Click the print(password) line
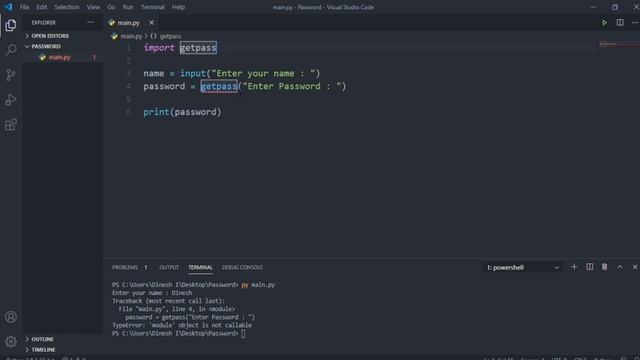Image resolution: width=640 pixels, height=360 pixels. coord(182,112)
